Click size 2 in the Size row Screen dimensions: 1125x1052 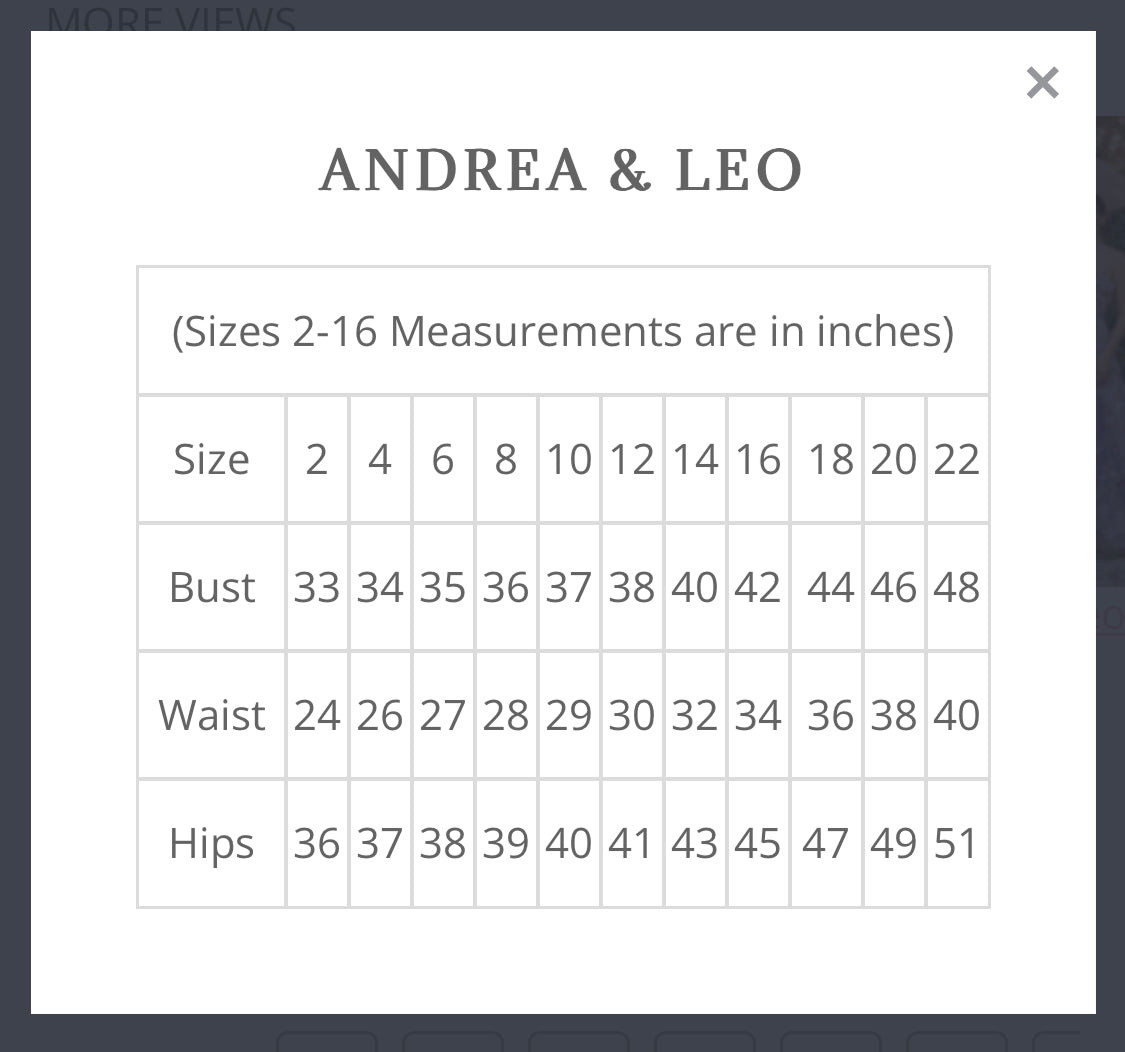pos(317,460)
